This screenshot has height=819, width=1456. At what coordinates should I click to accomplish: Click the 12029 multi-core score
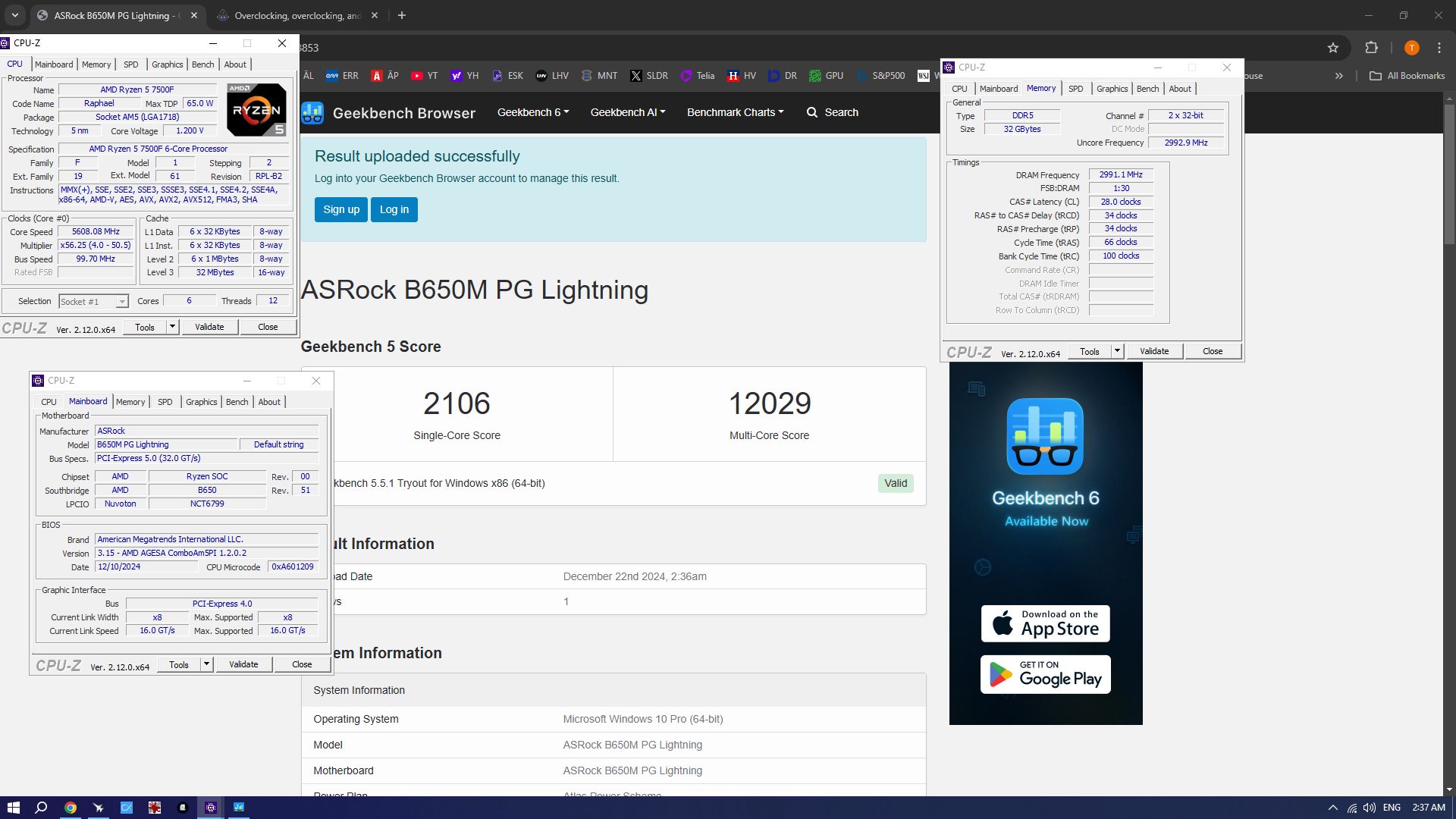(x=770, y=403)
